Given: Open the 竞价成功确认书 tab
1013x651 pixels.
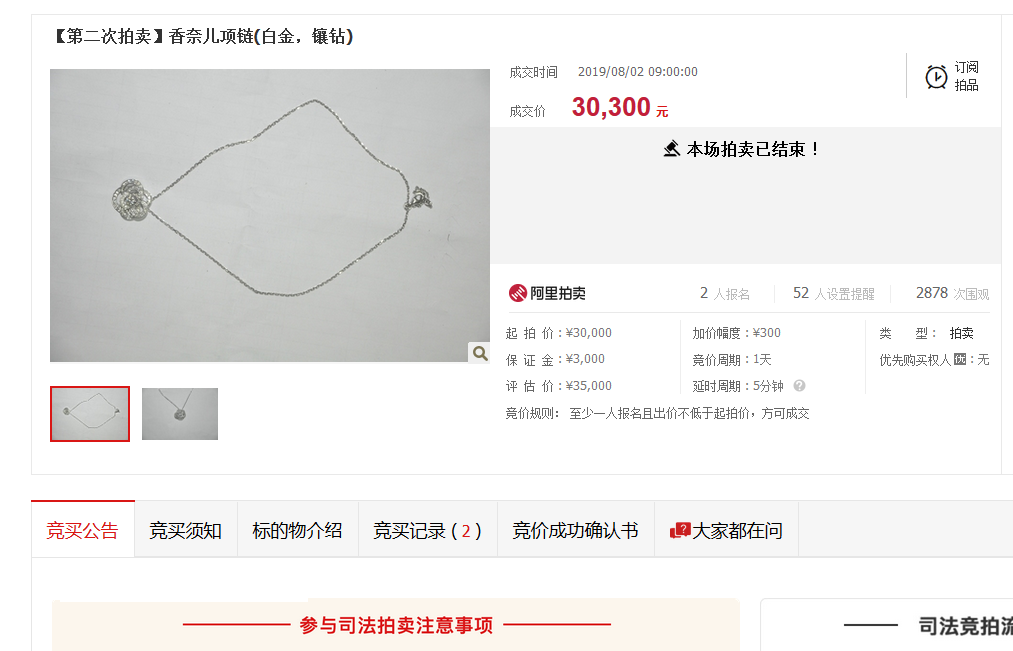Looking at the screenshot, I should [x=575, y=530].
